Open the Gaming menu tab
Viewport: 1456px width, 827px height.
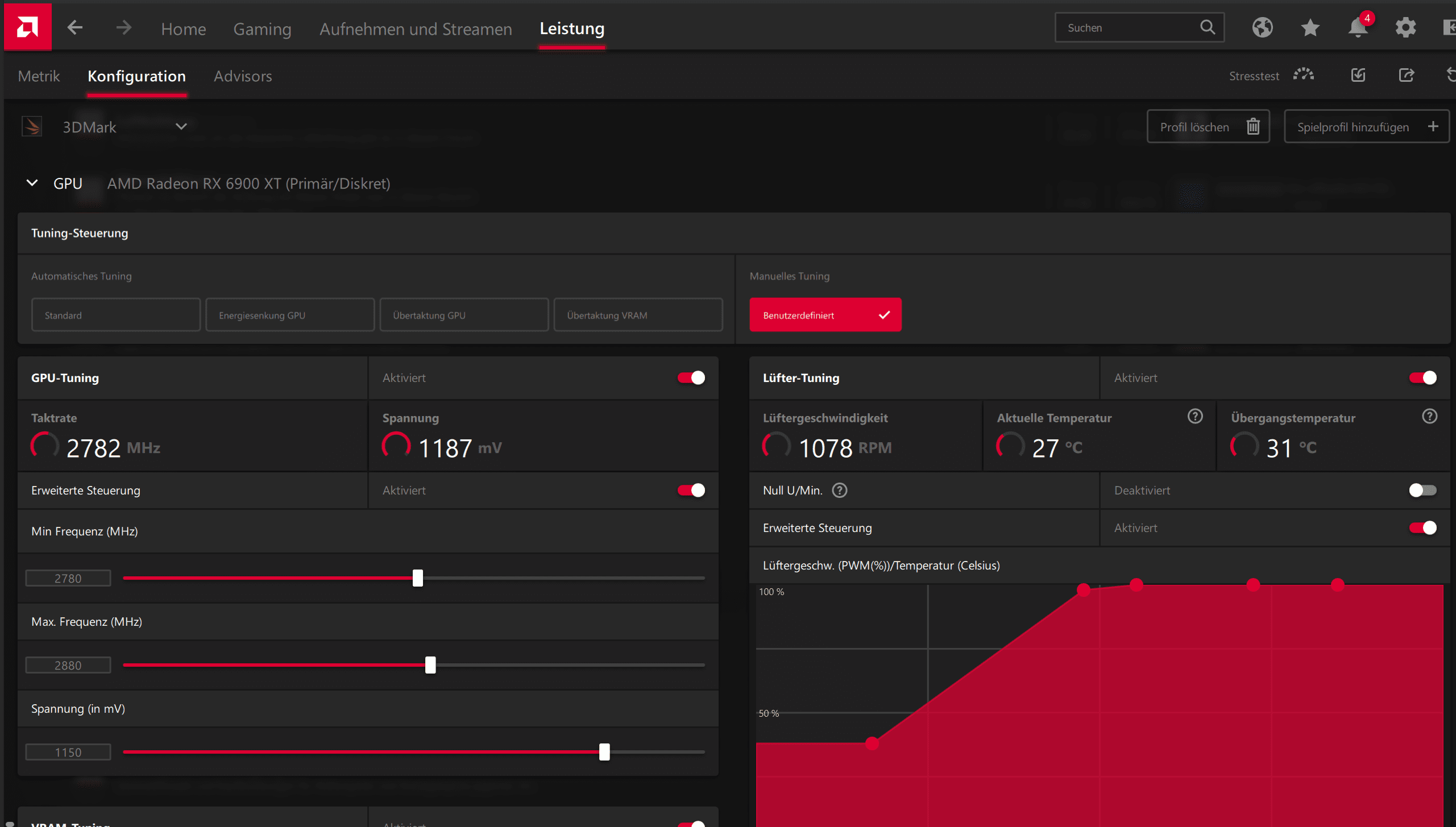[x=262, y=28]
